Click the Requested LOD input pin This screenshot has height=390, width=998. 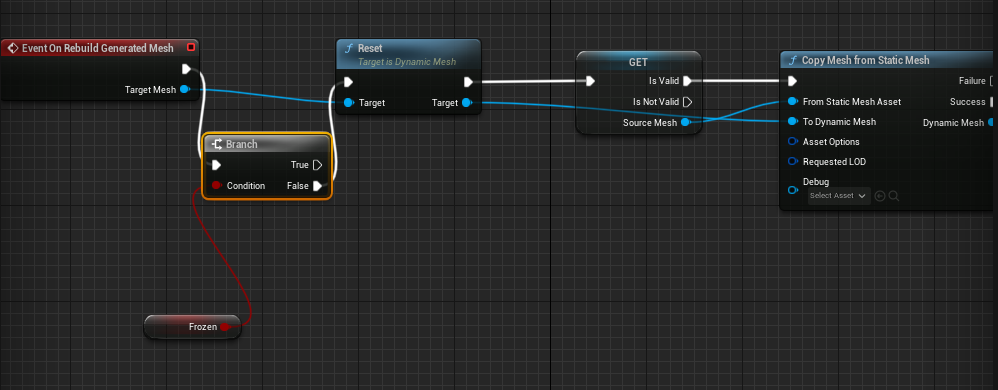(x=792, y=162)
